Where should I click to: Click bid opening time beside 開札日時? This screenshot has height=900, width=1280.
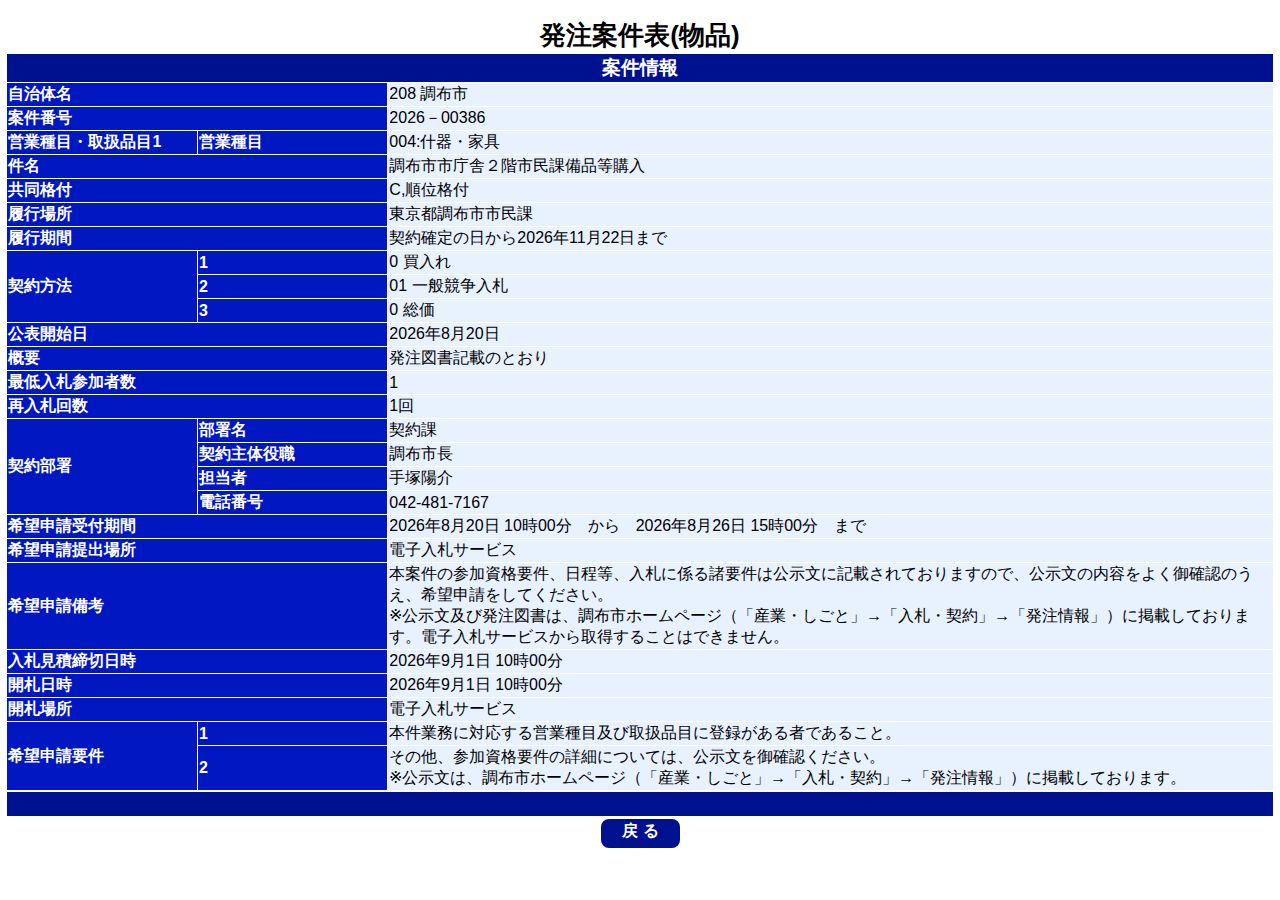[476, 685]
